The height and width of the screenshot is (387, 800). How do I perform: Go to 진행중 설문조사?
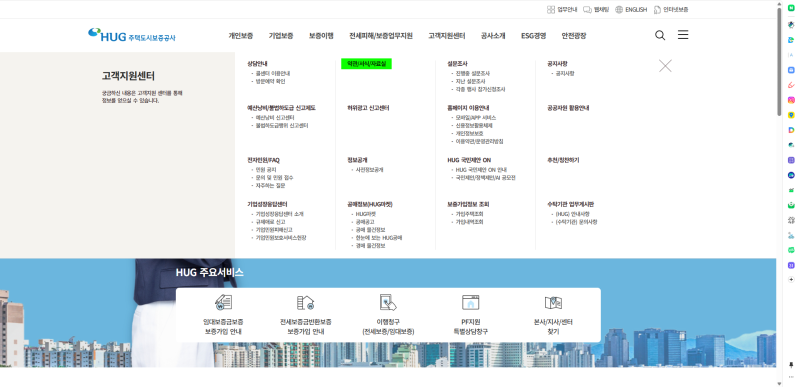(472, 73)
